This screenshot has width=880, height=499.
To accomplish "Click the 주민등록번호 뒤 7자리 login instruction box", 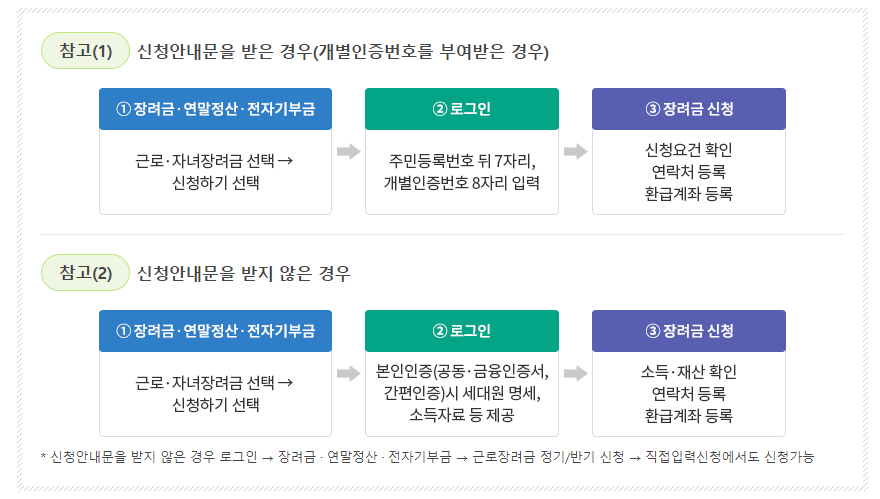I will pyautogui.click(x=462, y=172).
